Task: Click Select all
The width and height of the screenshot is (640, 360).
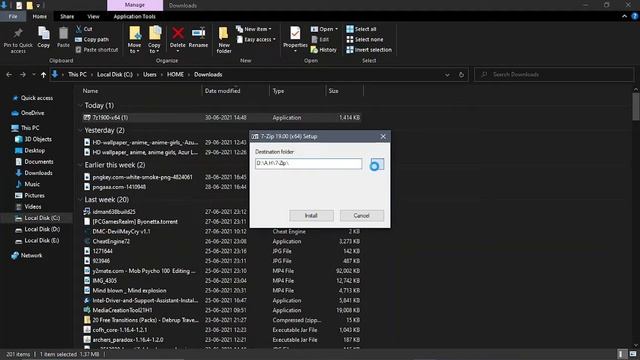Action: pos(362,29)
